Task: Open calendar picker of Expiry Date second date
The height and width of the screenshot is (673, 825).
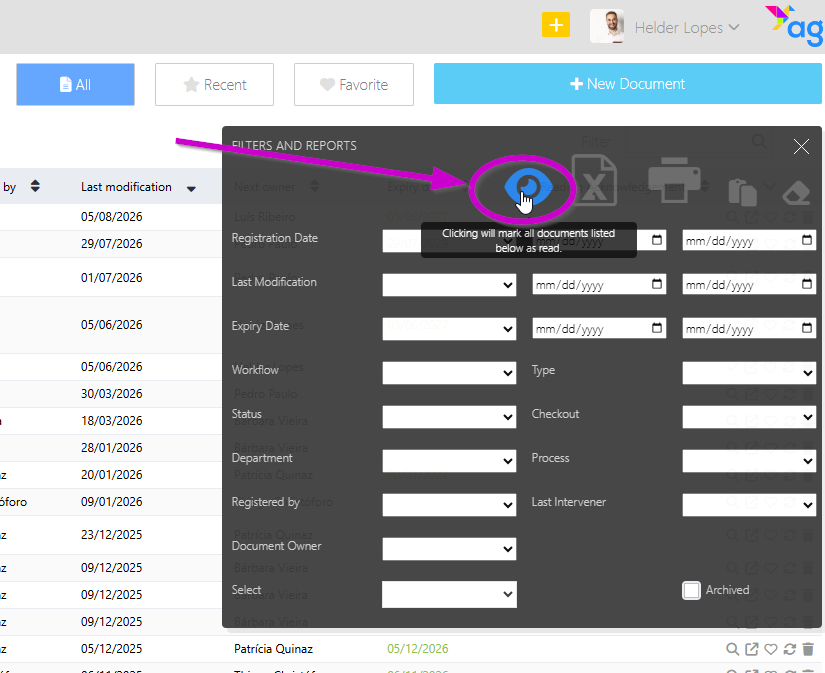Action: [x=807, y=328]
